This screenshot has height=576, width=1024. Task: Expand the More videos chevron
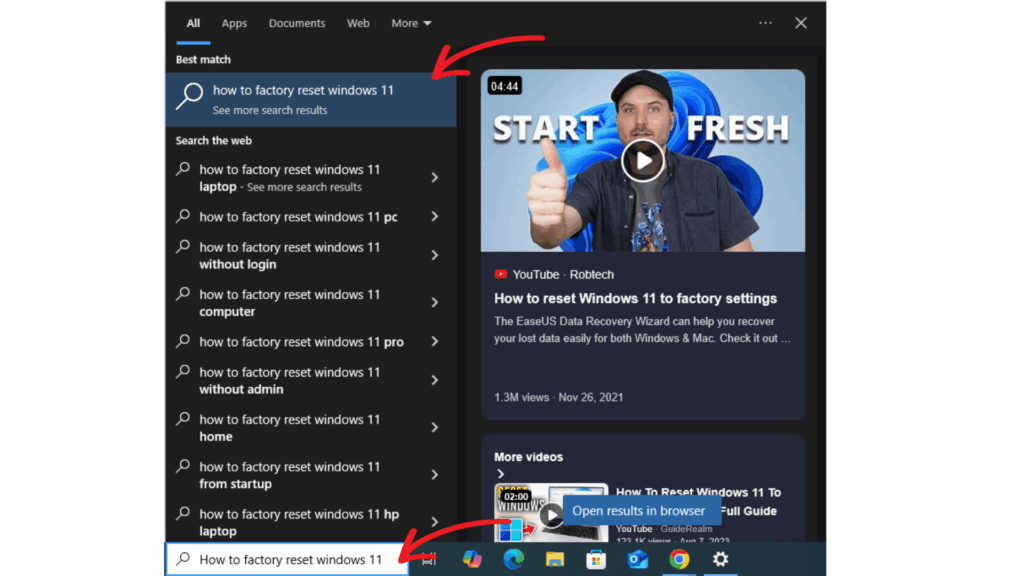point(501,474)
